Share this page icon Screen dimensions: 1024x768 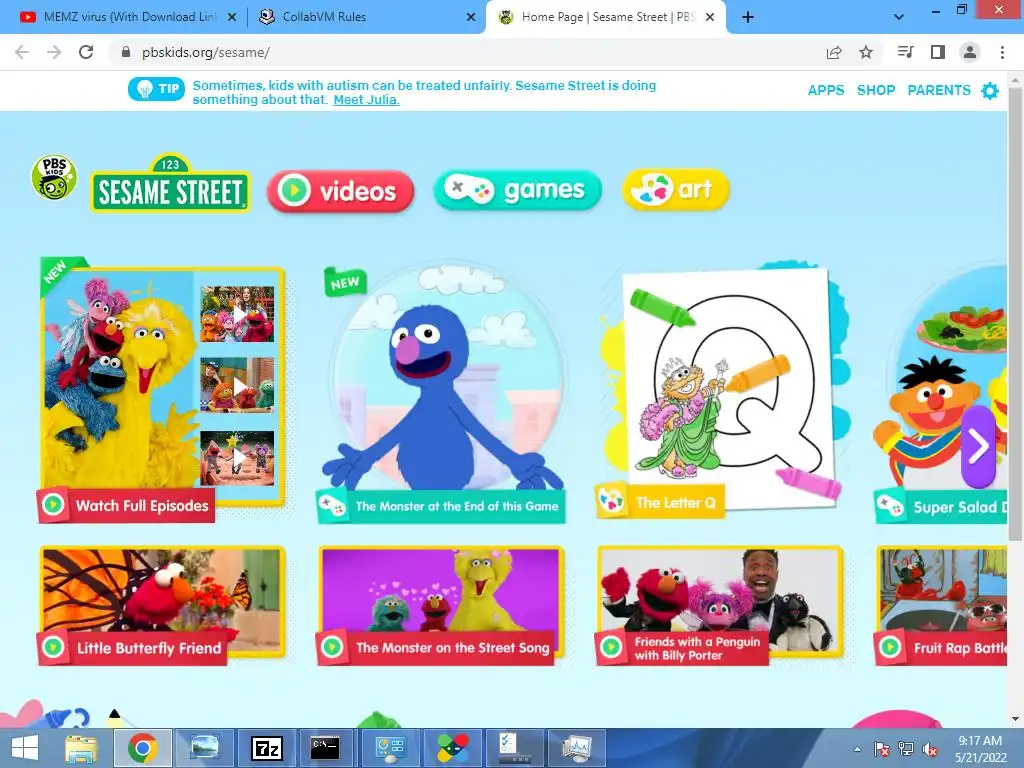(x=834, y=52)
